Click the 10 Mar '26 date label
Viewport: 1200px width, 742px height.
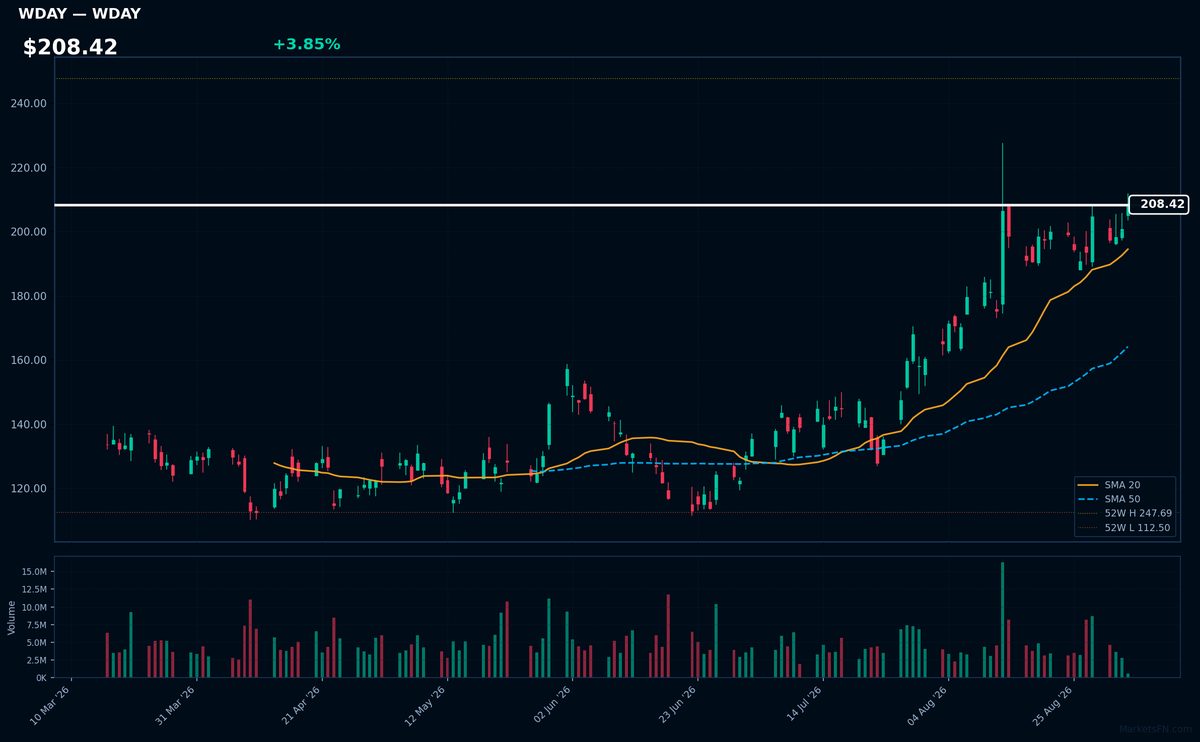tap(51, 705)
